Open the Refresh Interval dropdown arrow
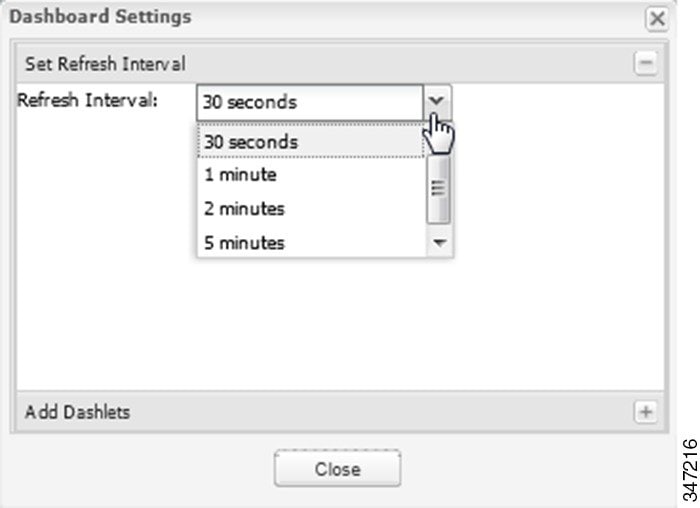700x508 pixels. [438, 102]
